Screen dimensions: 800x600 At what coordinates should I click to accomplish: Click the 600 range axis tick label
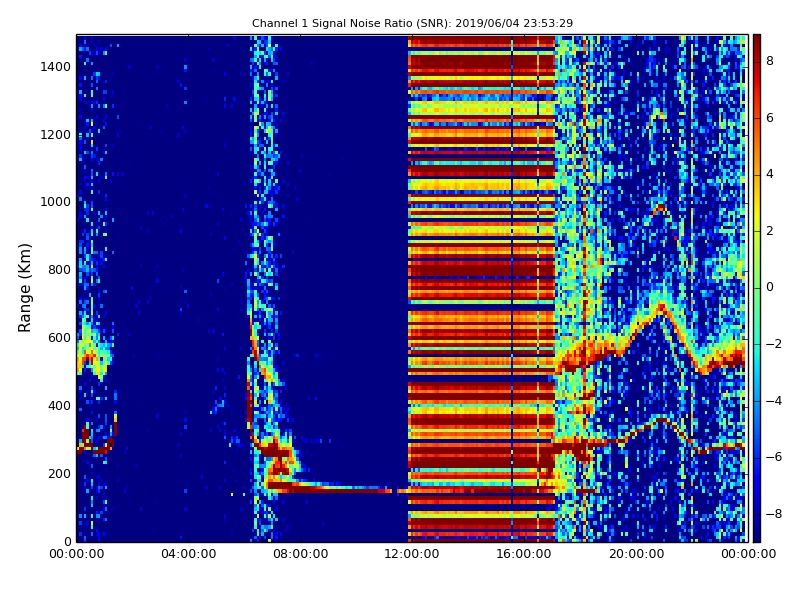59,338
